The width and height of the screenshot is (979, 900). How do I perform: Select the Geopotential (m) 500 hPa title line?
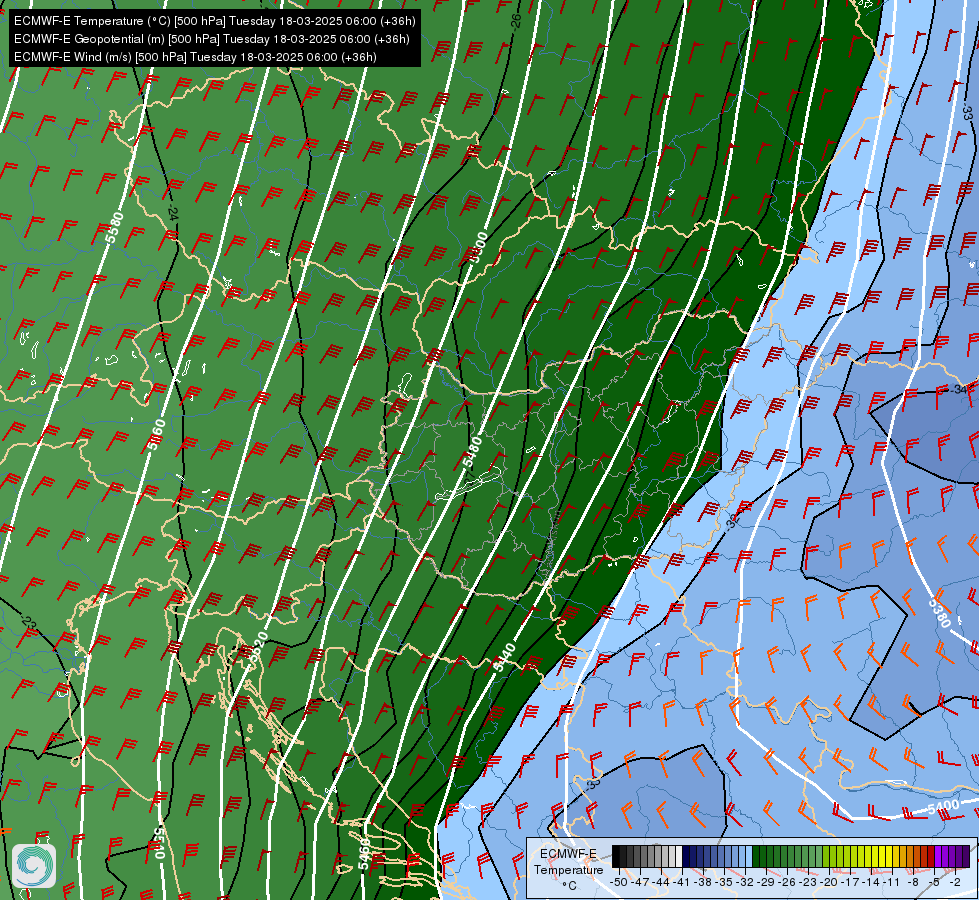coord(212,39)
